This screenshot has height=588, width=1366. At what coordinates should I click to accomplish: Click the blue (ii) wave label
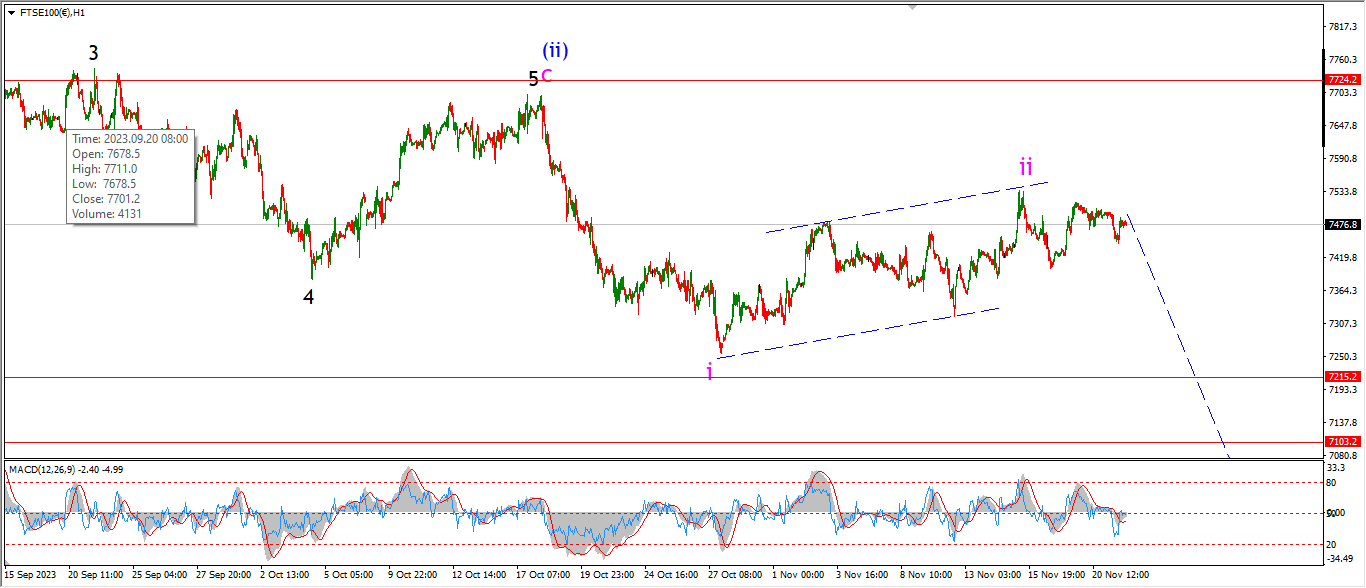[555, 50]
